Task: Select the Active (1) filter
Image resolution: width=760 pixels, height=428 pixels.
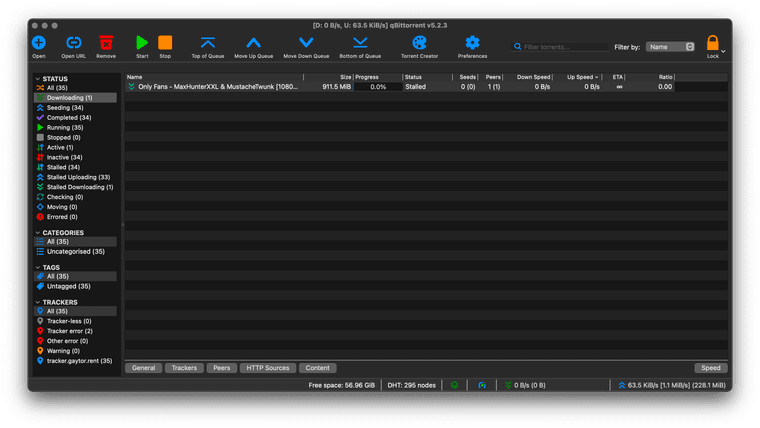Action: [x=75, y=147]
